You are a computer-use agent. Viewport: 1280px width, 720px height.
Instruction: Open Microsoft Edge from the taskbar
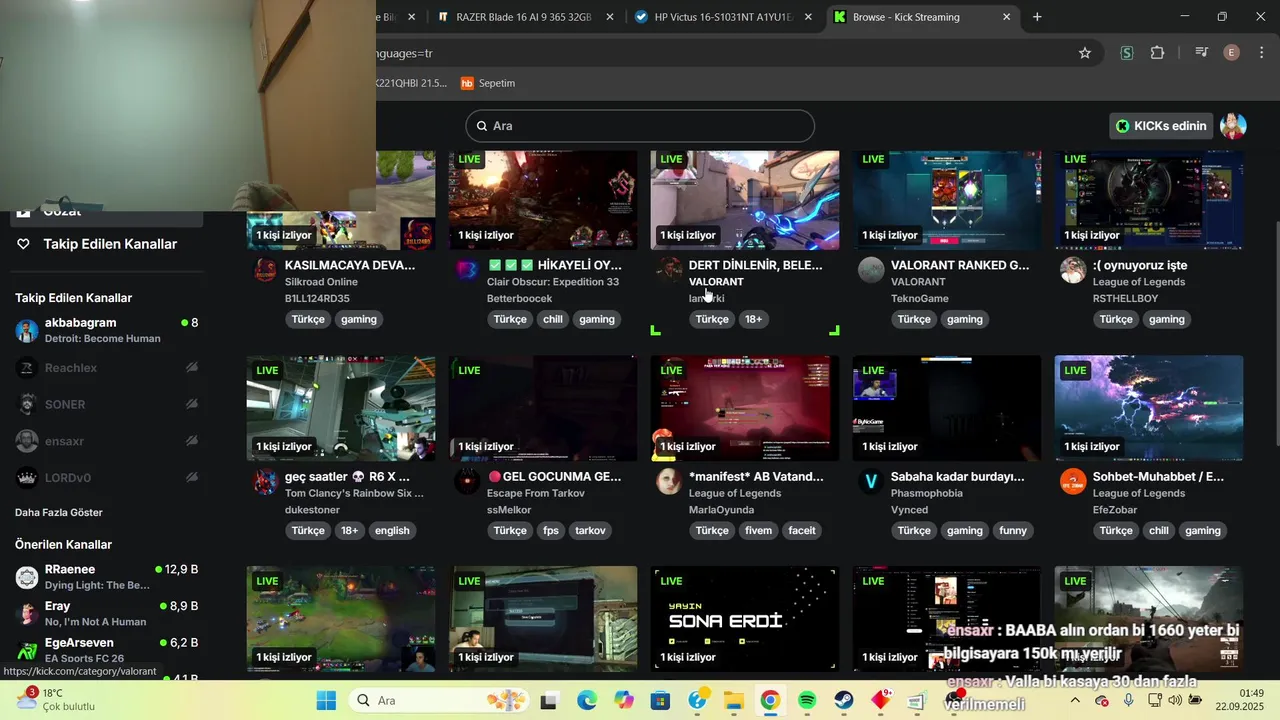[x=586, y=700]
